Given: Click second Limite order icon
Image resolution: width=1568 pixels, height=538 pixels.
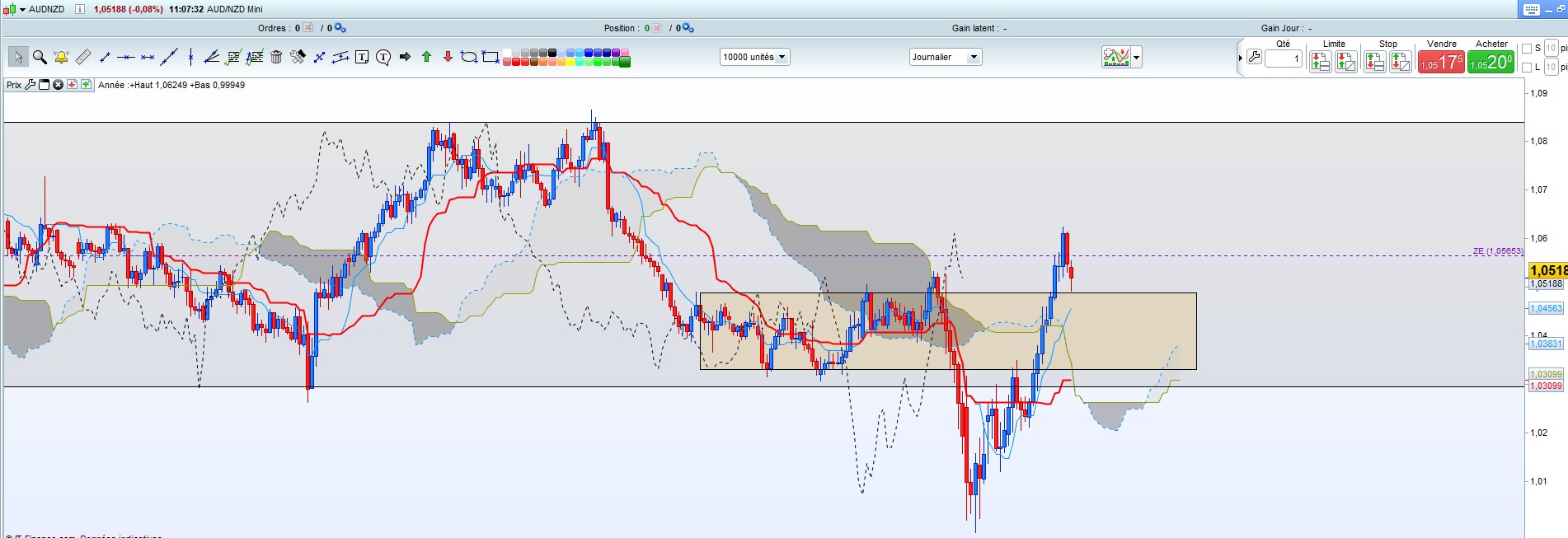Looking at the screenshot, I should (1346, 61).
